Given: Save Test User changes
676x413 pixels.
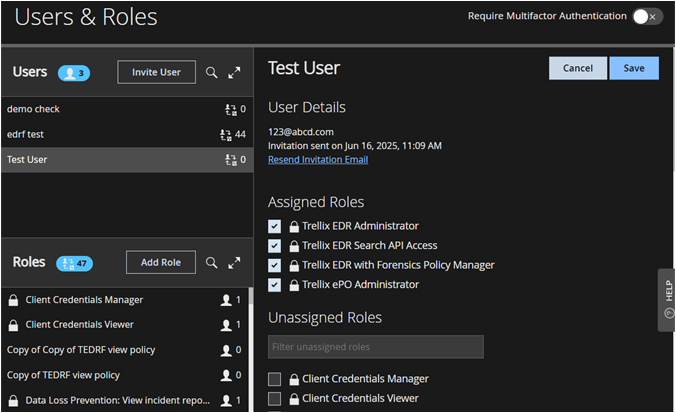Looking at the screenshot, I should [x=634, y=68].
